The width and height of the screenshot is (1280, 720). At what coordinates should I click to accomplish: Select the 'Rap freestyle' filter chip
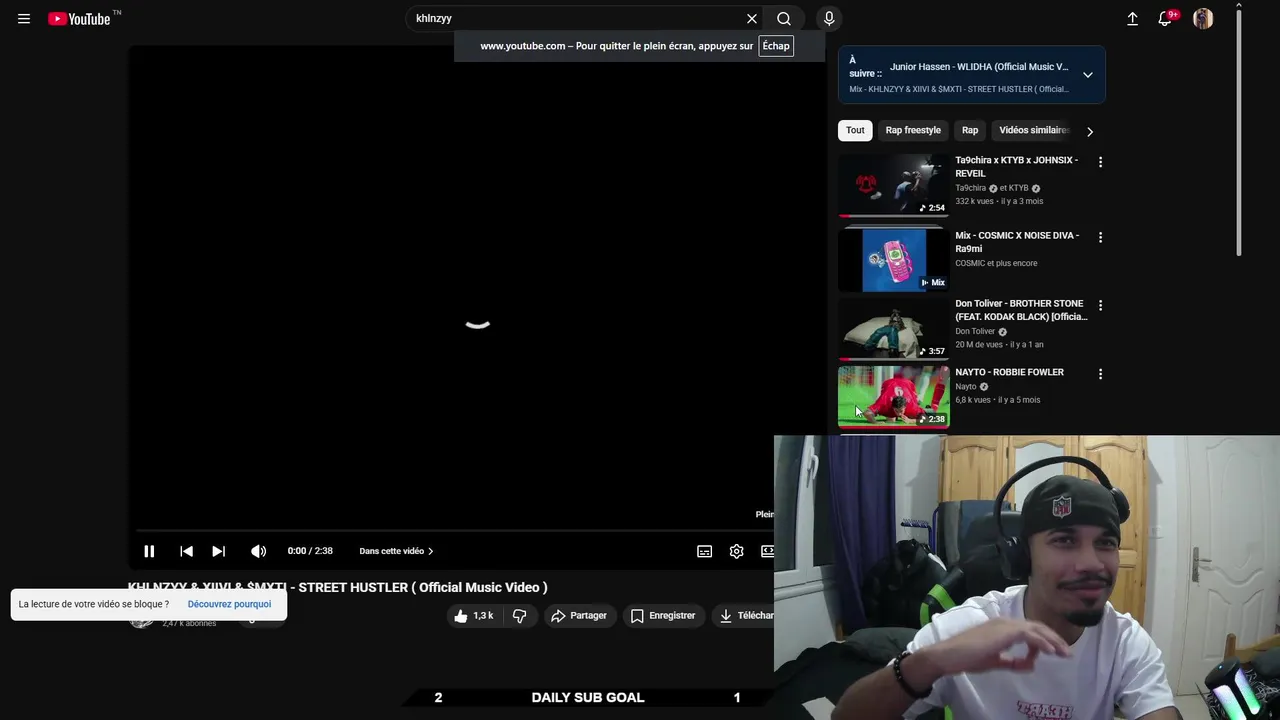(913, 130)
